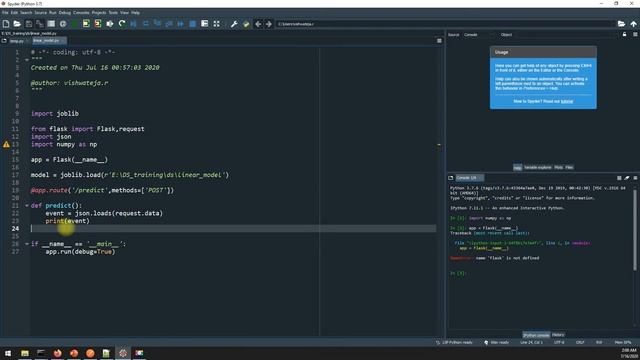
Task: Click the debug step-return icon
Action: [x=169, y=24]
